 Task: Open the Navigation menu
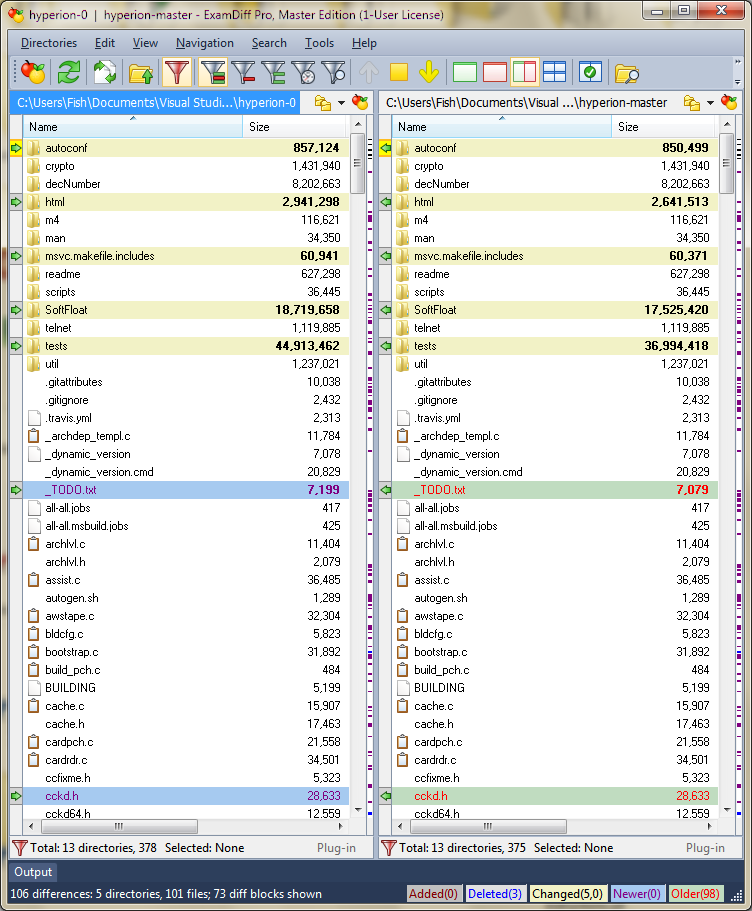205,43
